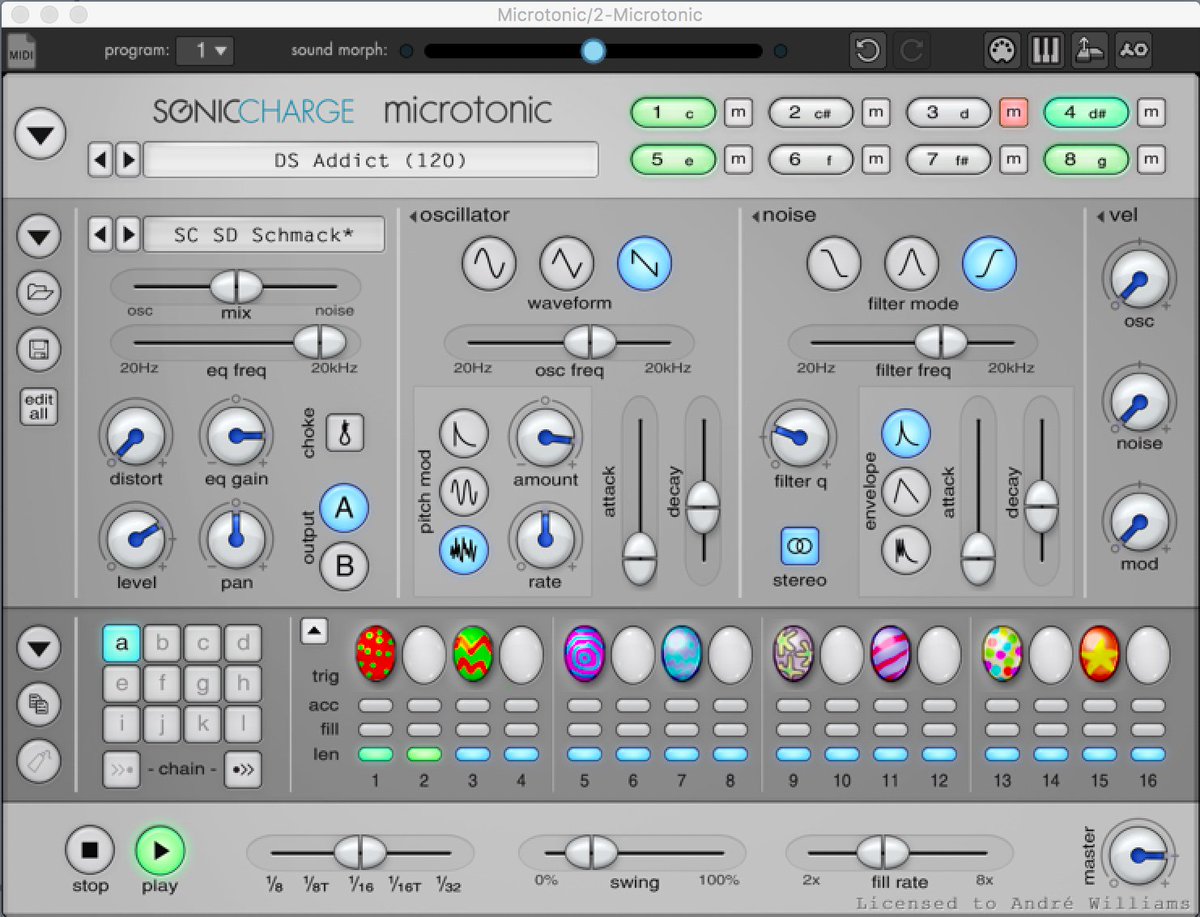This screenshot has height=917, width=1200.
Task: Mute drum channel 1
Action: pos(738,113)
